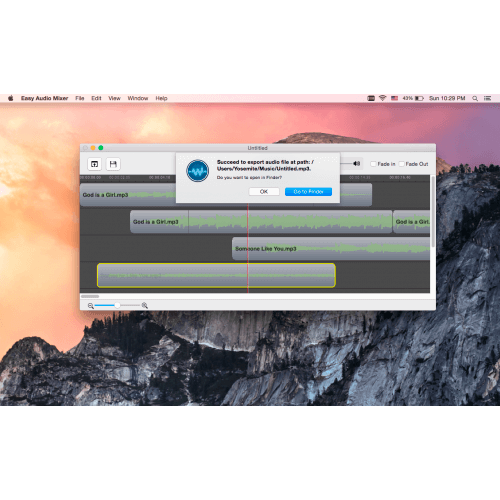Click the zoom in magnifier icon

tap(145, 305)
